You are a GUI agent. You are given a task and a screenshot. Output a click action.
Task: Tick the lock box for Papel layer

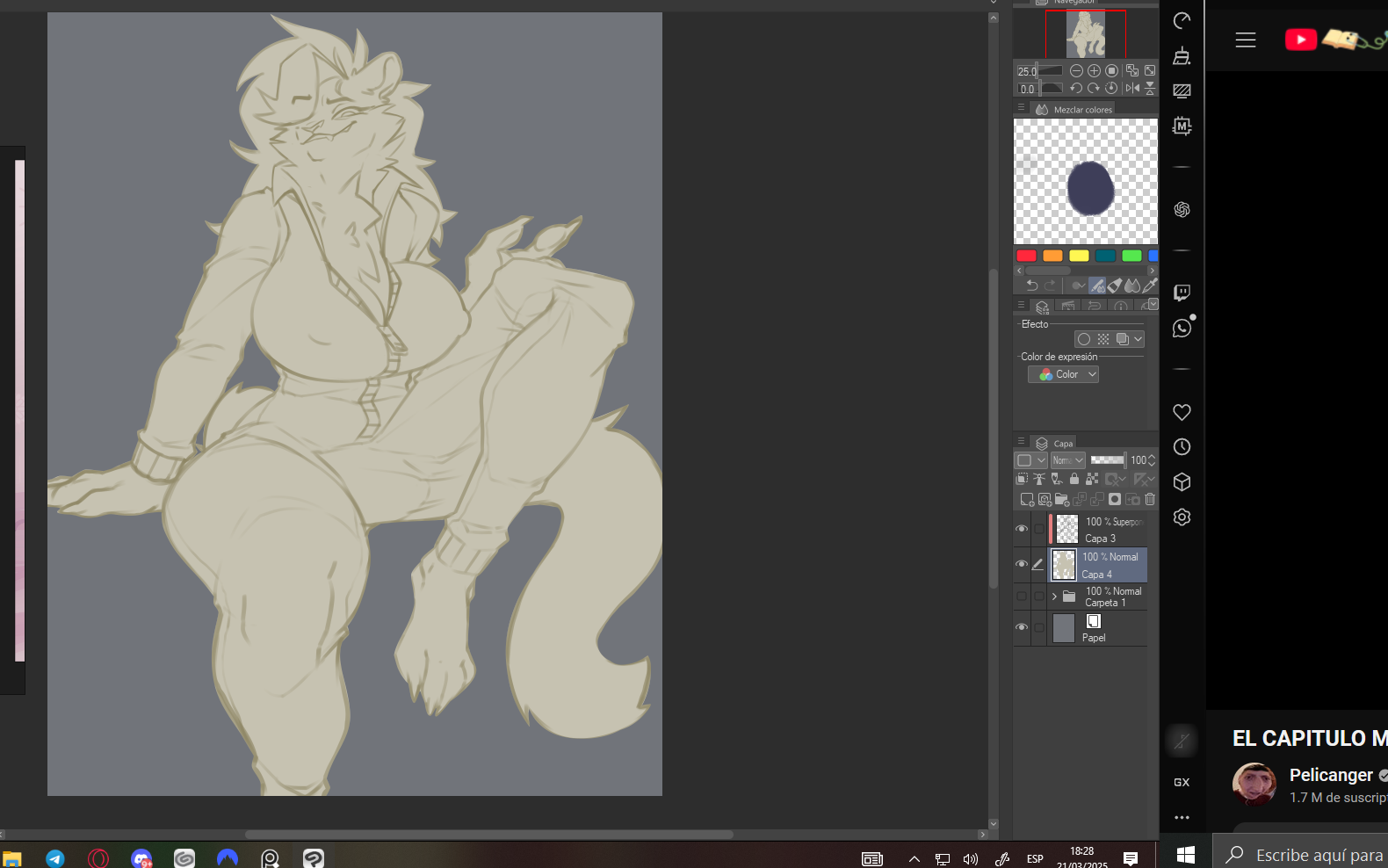pyautogui.click(x=1039, y=627)
